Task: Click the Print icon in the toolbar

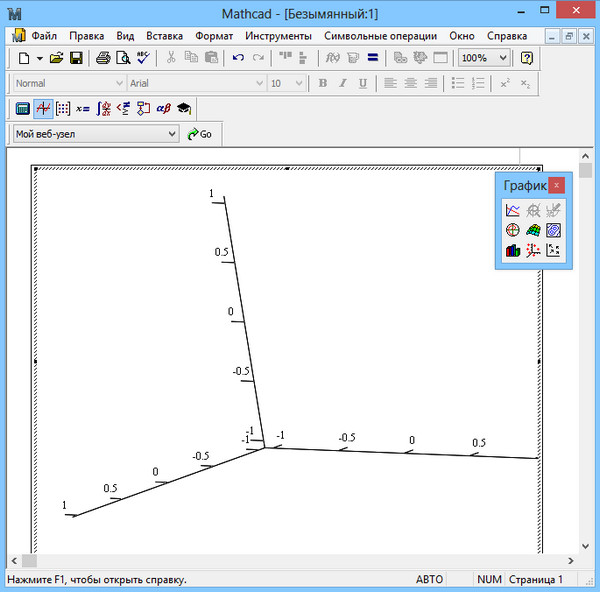Action: pyautogui.click(x=102, y=58)
